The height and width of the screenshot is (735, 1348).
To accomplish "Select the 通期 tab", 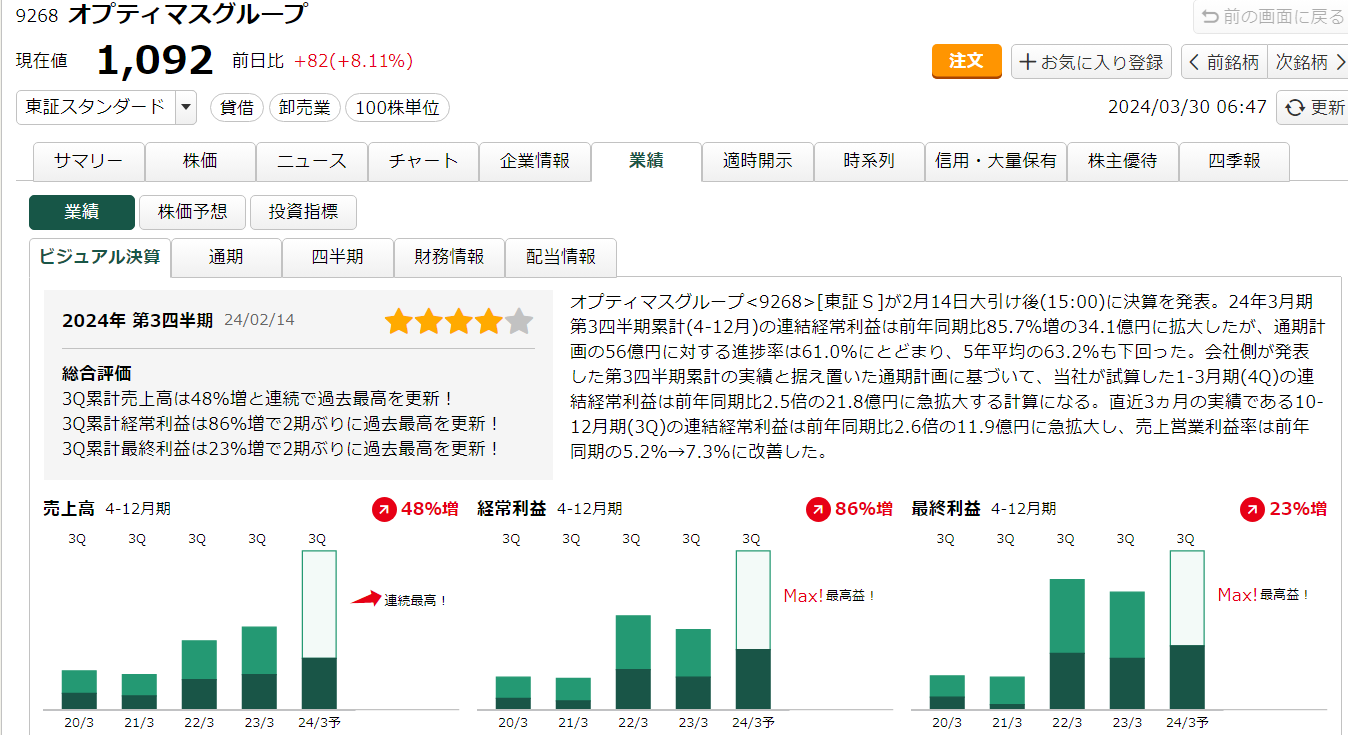I will (226, 257).
